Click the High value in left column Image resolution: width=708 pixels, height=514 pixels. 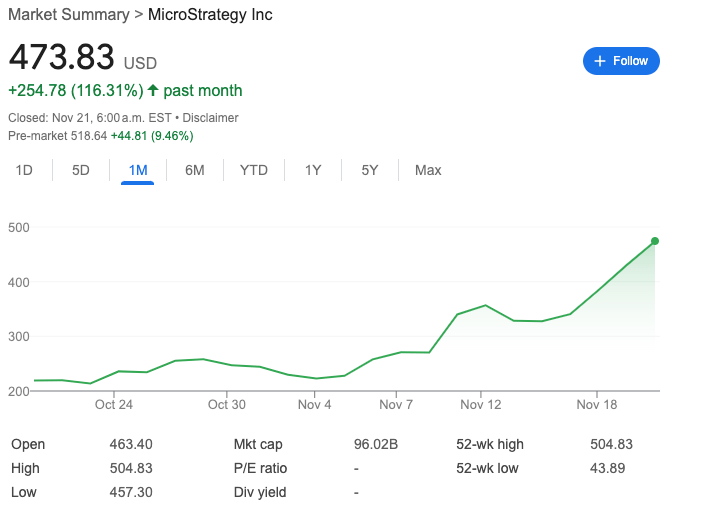point(131,468)
